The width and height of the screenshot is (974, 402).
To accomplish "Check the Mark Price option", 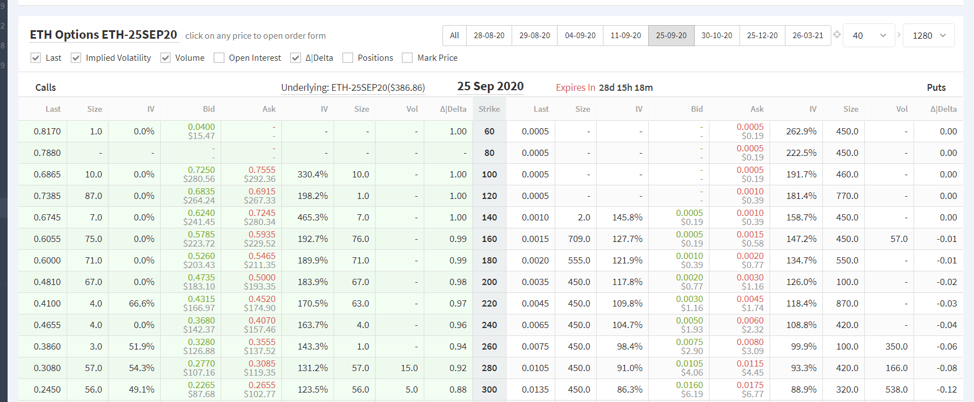I will pyautogui.click(x=407, y=58).
